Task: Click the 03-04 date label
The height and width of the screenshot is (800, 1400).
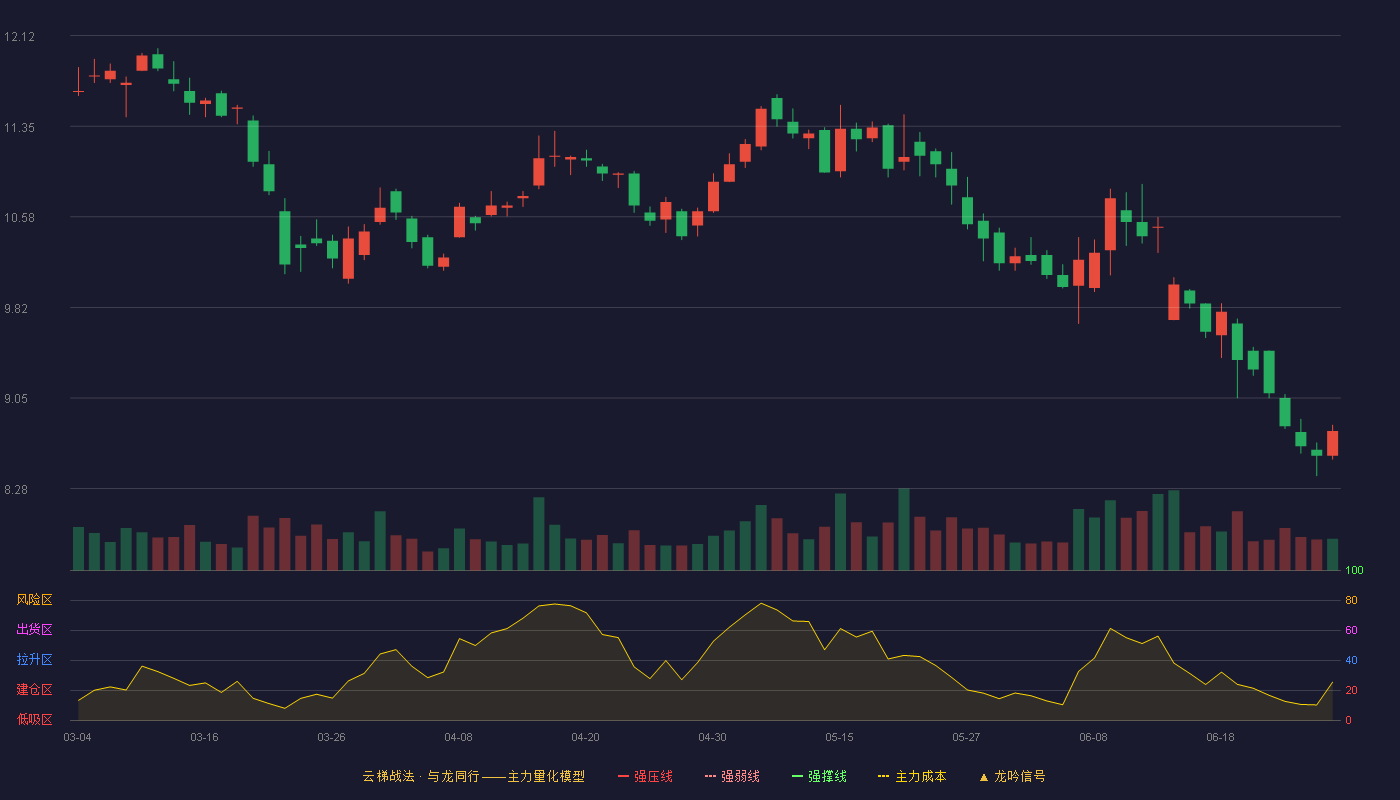Action: (x=77, y=737)
